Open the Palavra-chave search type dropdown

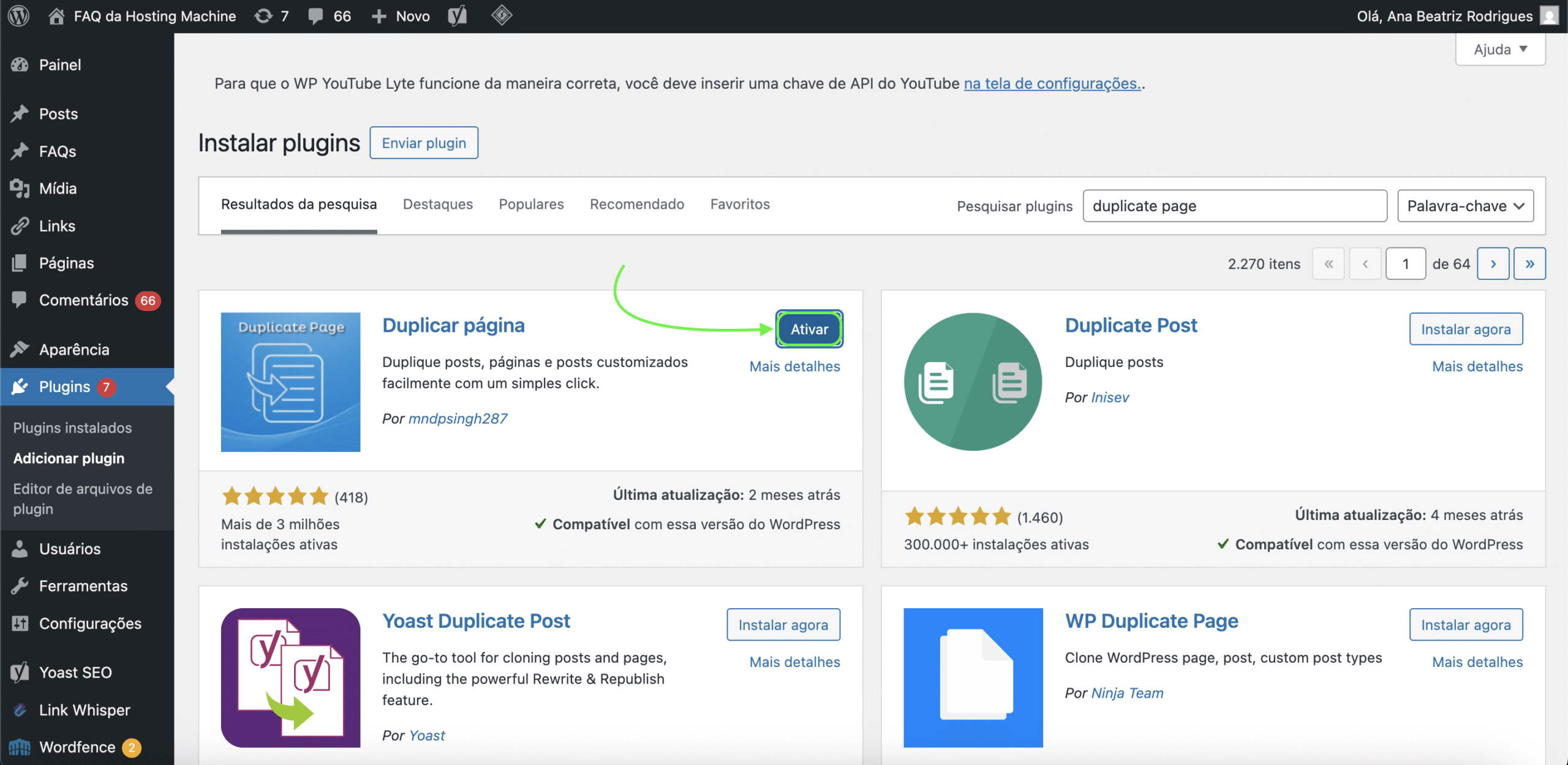tap(1466, 206)
